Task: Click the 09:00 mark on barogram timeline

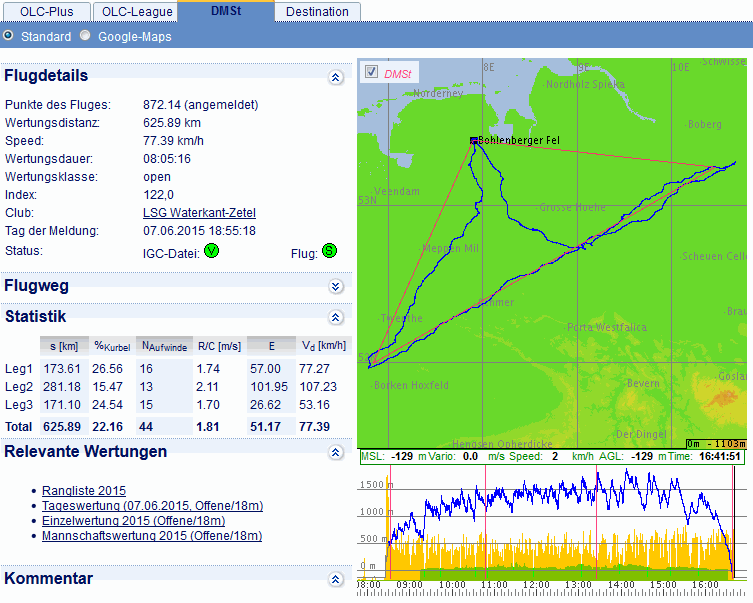Action: point(410,585)
